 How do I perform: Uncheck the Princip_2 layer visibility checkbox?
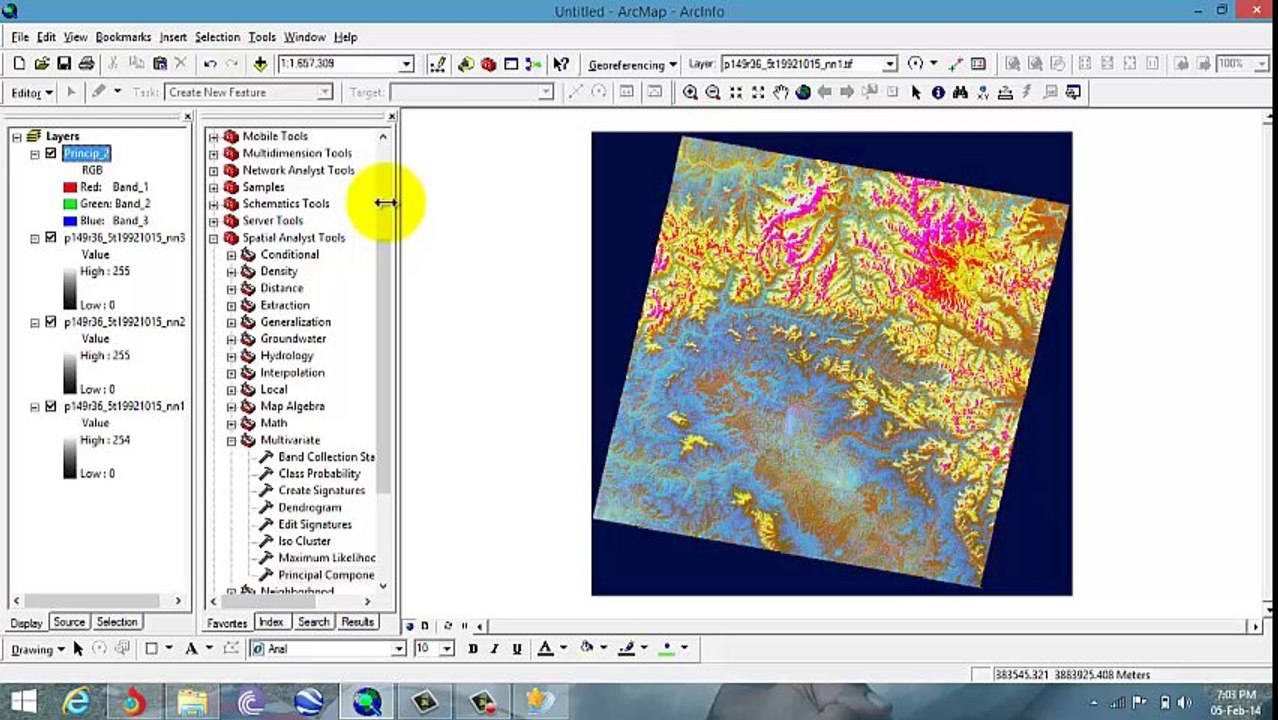[x=51, y=153]
